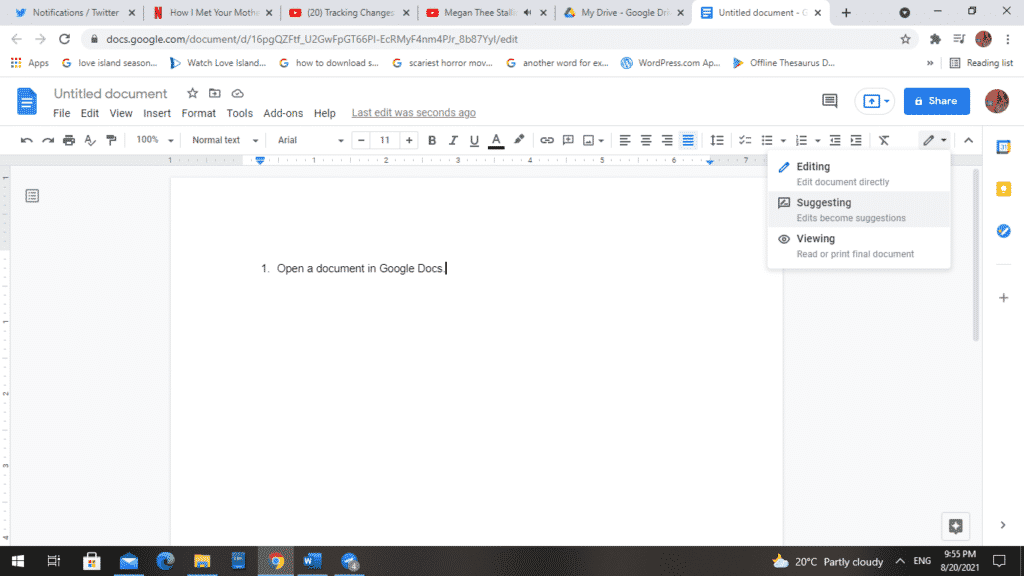Screen dimensions: 1024x576
Task: Open the 'Last edit was seconds ago' link
Action: pyautogui.click(x=413, y=113)
